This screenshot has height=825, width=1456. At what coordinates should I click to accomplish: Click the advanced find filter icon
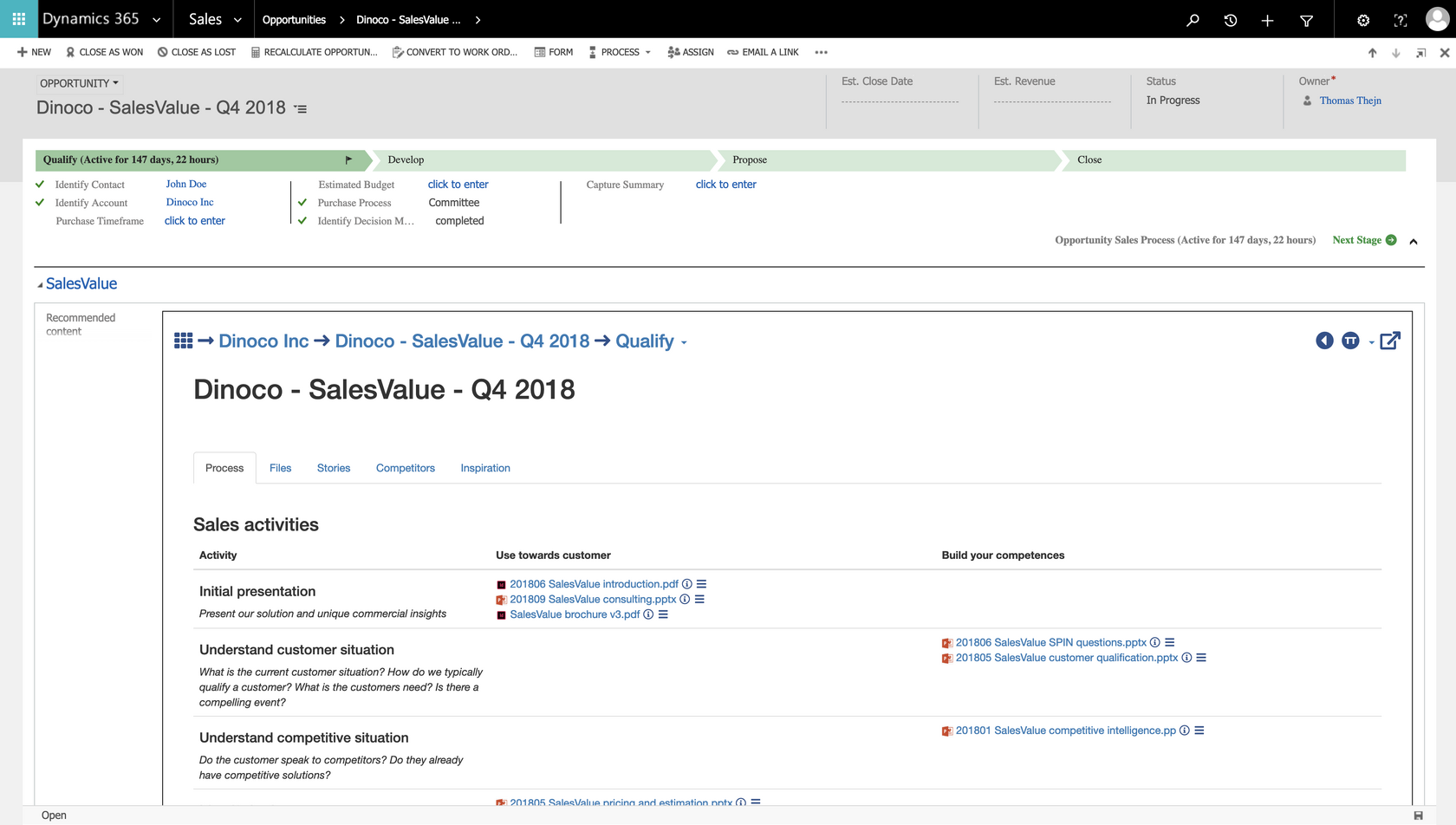(1306, 20)
